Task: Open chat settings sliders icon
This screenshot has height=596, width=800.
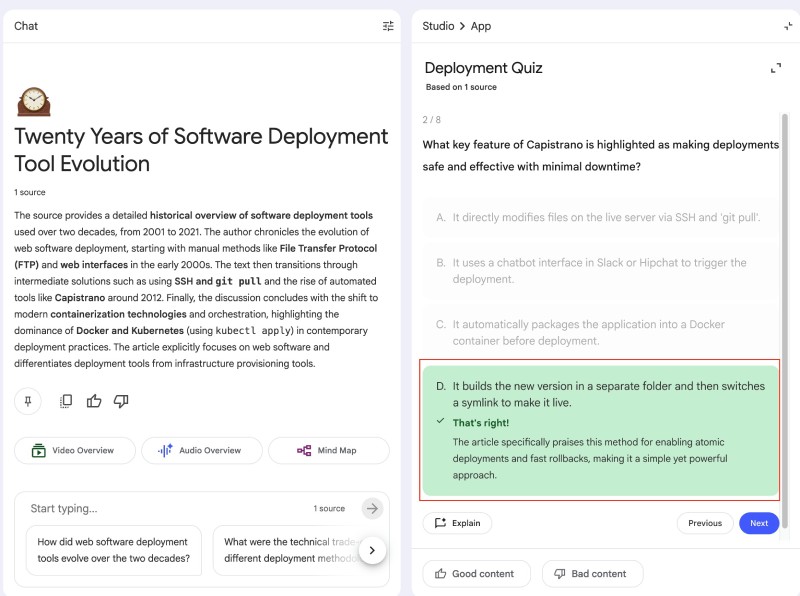Action: 388,26
